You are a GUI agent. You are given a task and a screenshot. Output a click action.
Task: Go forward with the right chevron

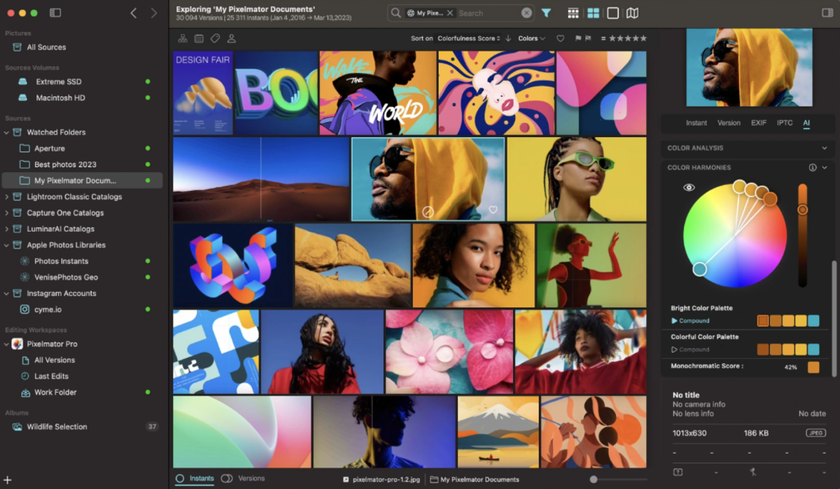(x=154, y=13)
